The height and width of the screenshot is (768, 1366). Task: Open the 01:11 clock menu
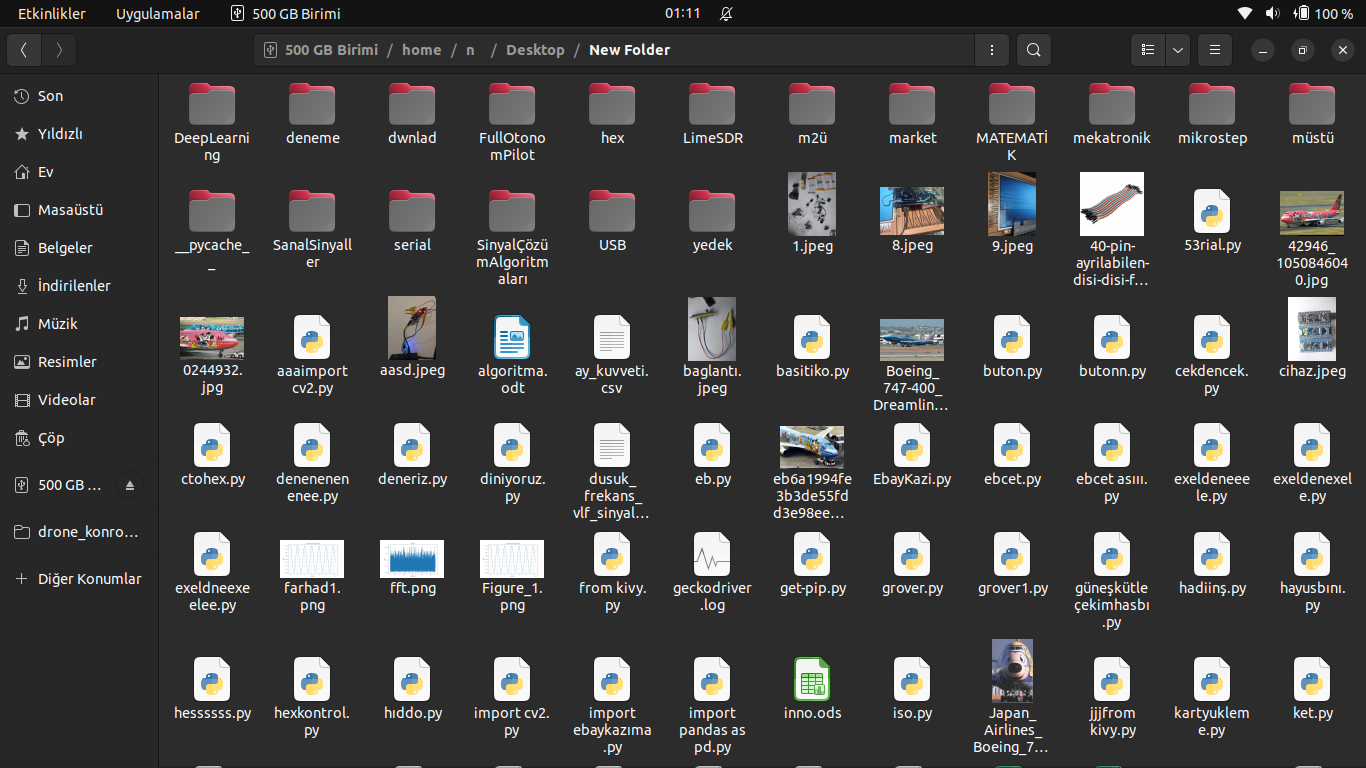click(683, 14)
